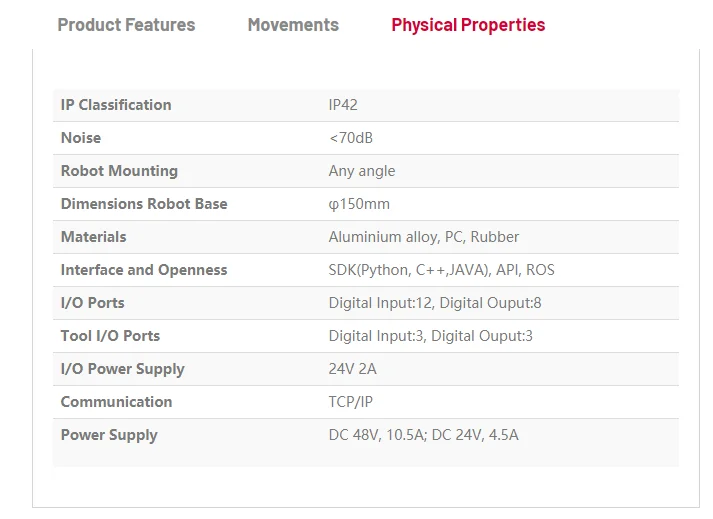The width and height of the screenshot is (713, 519).
Task: Click the TCP/IP communication value
Action: pyautogui.click(x=350, y=402)
